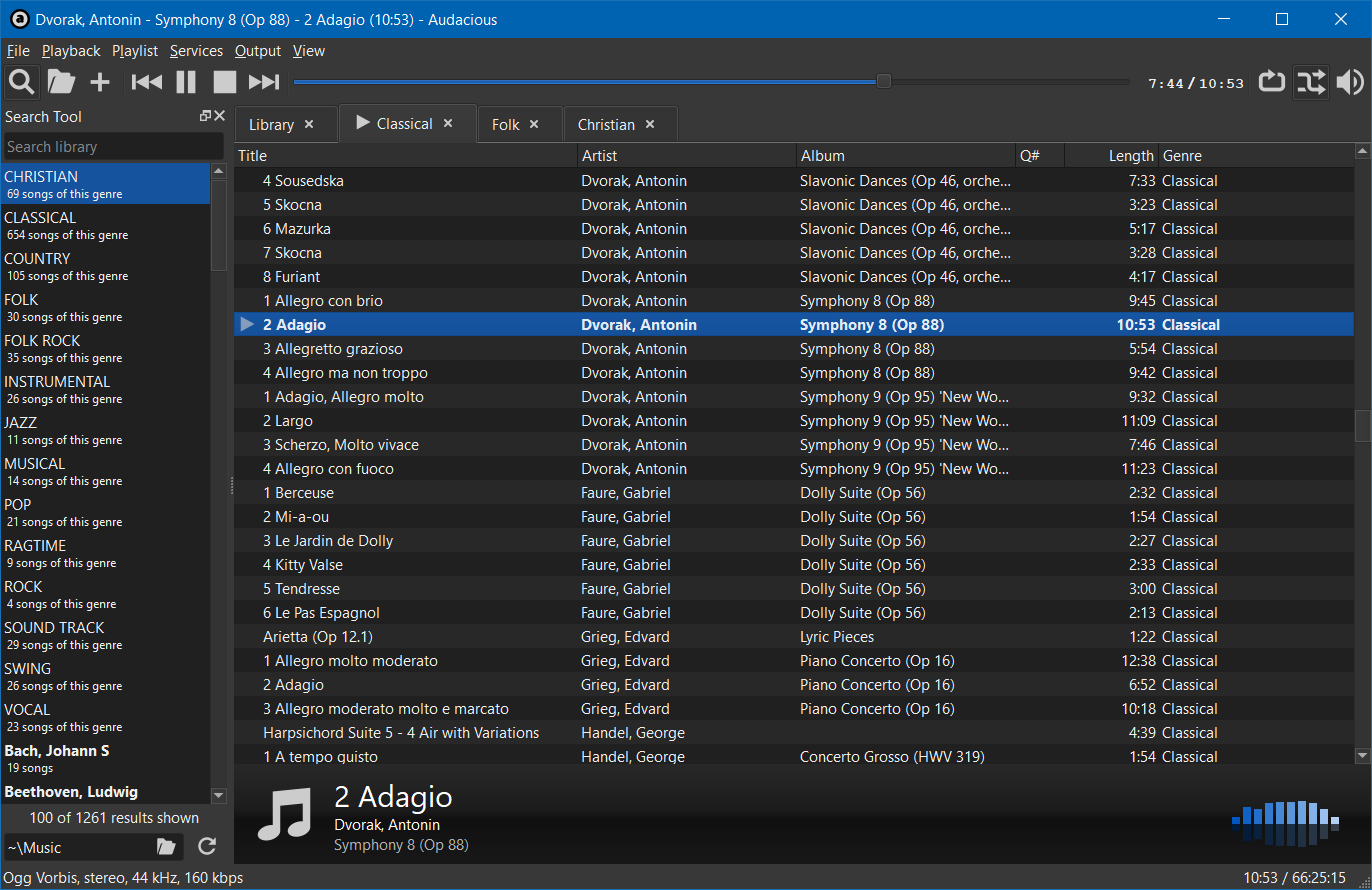Sort playlist by Genre column
Screen dimensions: 1372x890
[1256, 156]
